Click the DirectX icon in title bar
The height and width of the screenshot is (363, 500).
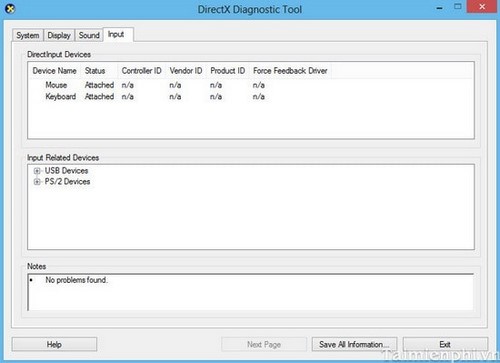point(10,9)
